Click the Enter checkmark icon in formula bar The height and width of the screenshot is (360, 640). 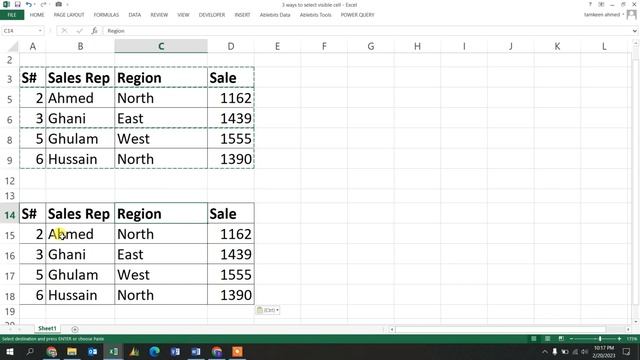(x=79, y=31)
